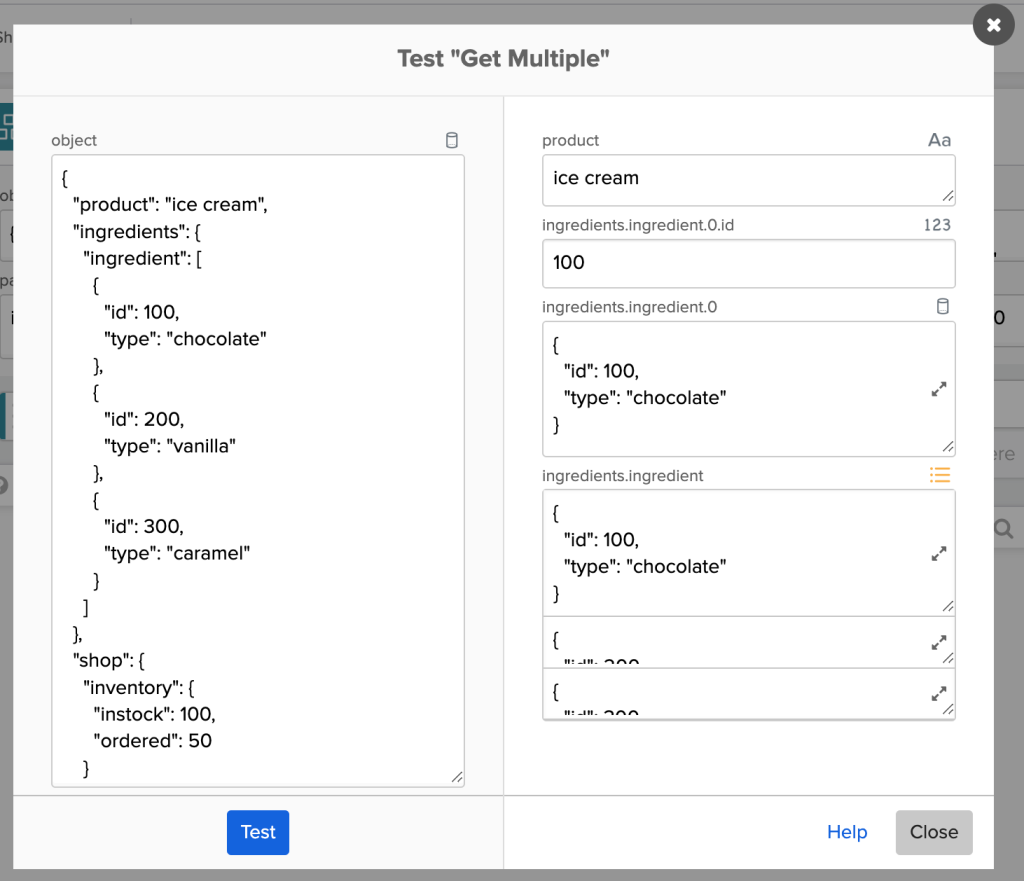
Task: Click the orange list icon next to ingredients.ingredient
Action: tap(940, 475)
